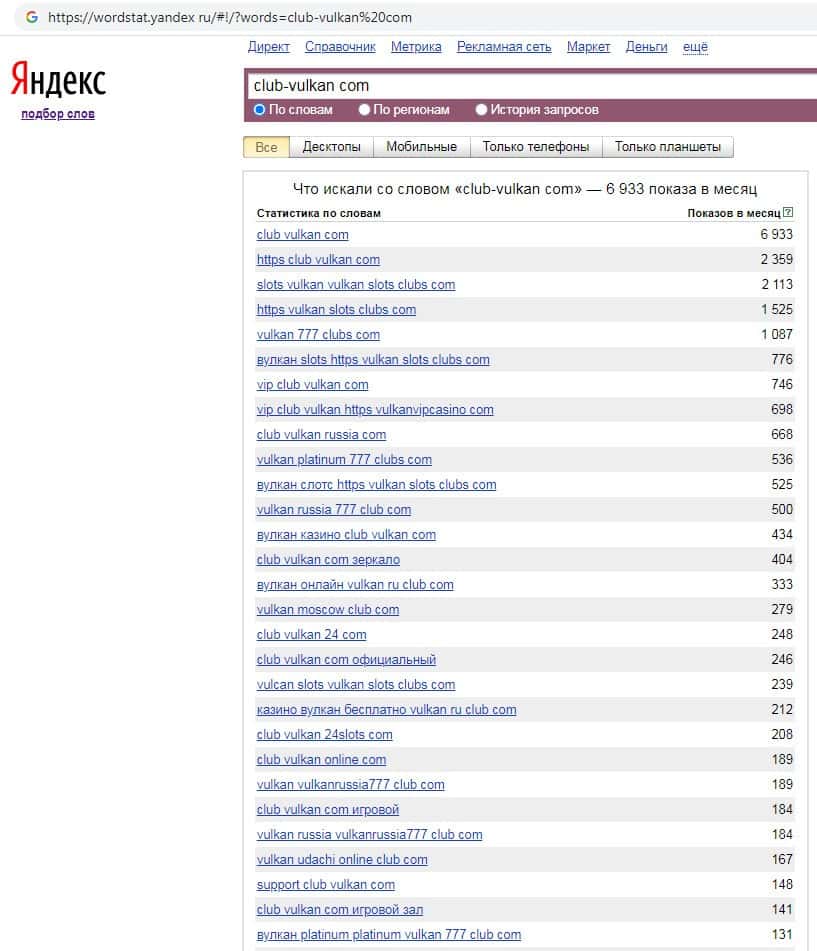
Task: Open 'club vulkan com зеркало' keyword
Action: (x=328, y=560)
